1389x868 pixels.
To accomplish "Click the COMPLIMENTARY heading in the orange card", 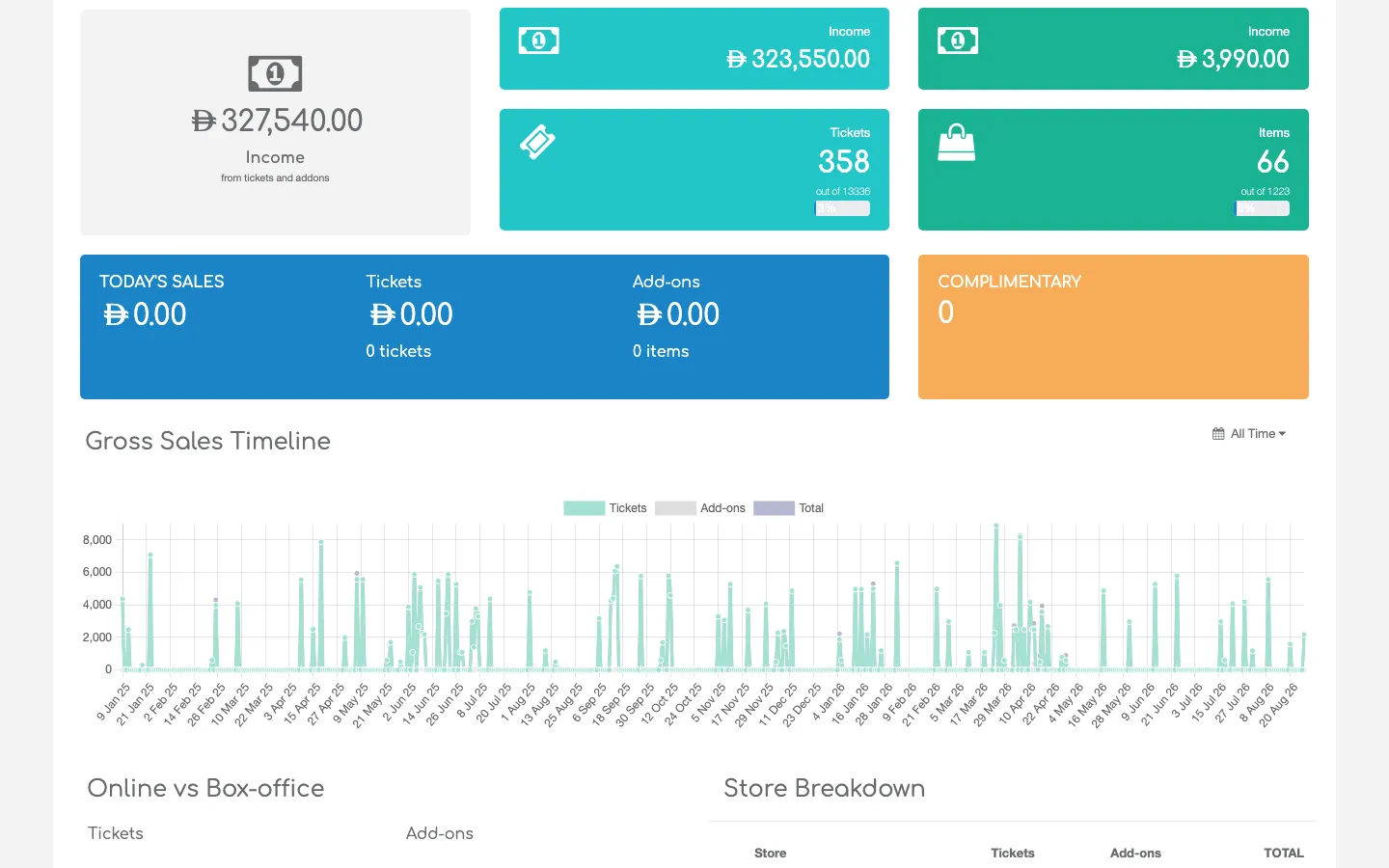I will tap(1010, 282).
